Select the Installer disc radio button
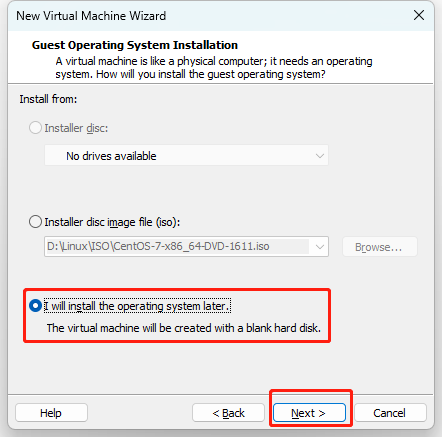This screenshot has width=442, height=437. tap(35, 128)
